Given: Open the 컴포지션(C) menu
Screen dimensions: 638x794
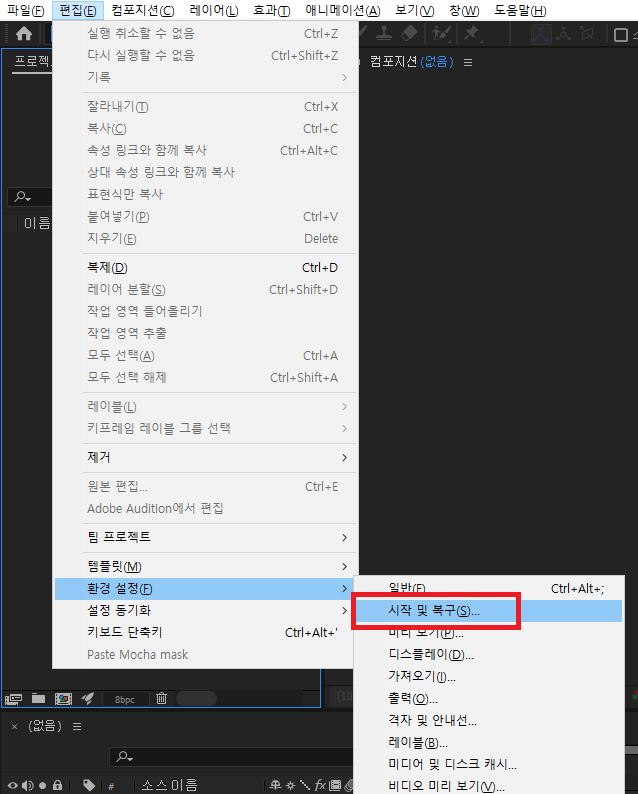Looking at the screenshot, I should [143, 10].
